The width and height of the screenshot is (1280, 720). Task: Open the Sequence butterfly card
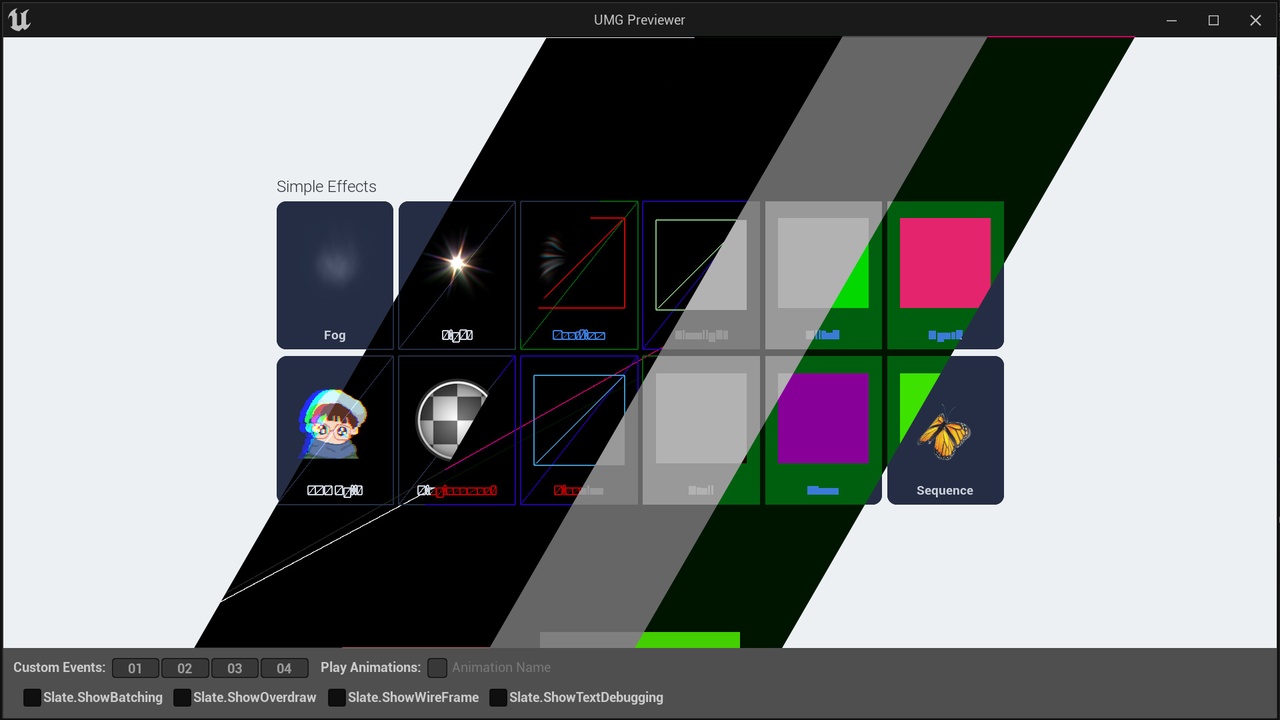tap(945, 430)
